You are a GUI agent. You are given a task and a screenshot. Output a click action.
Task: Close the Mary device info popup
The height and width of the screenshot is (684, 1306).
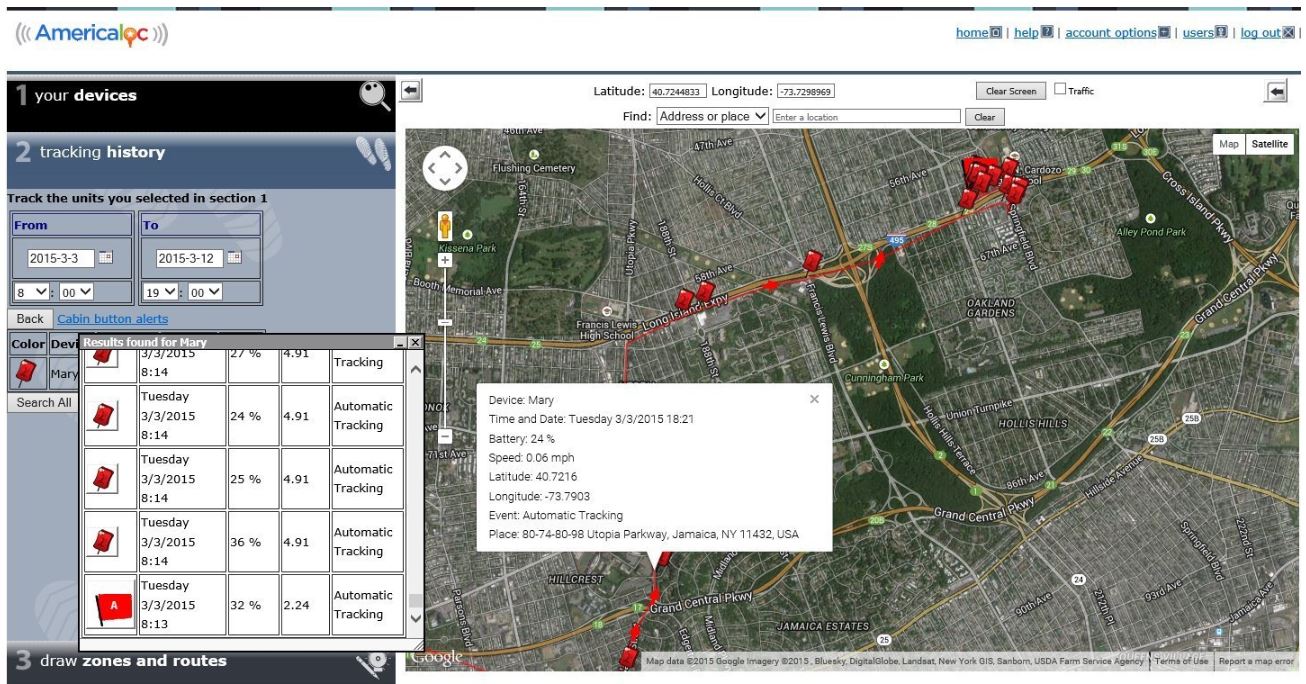tap(814, 399)
